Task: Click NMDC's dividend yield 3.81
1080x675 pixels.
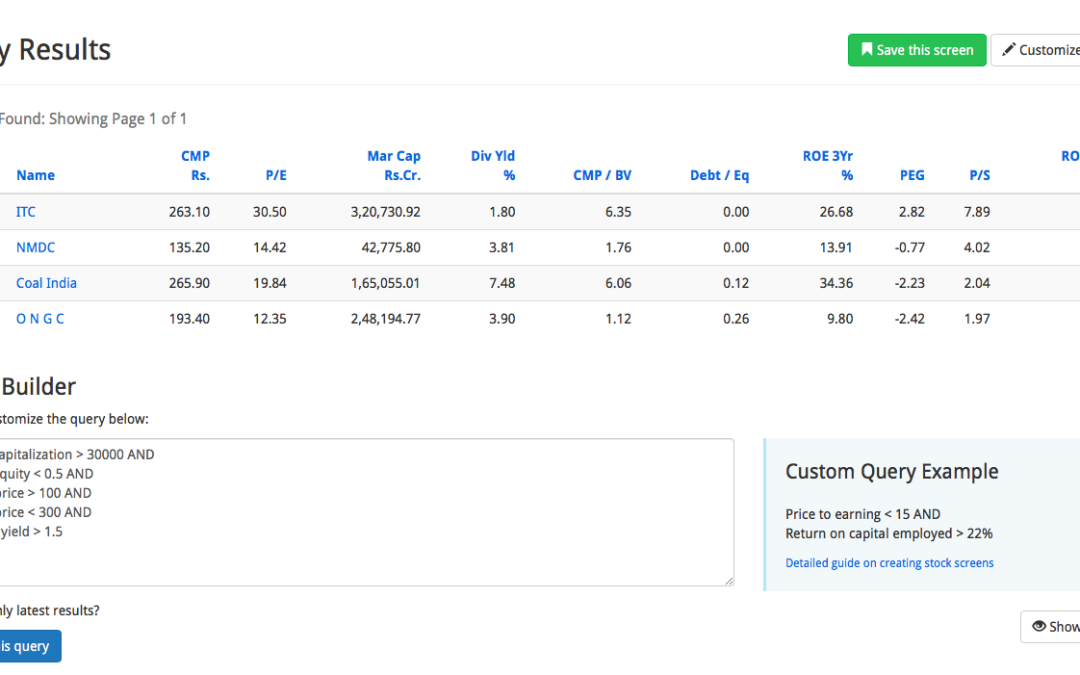Action: click(502, 247)
